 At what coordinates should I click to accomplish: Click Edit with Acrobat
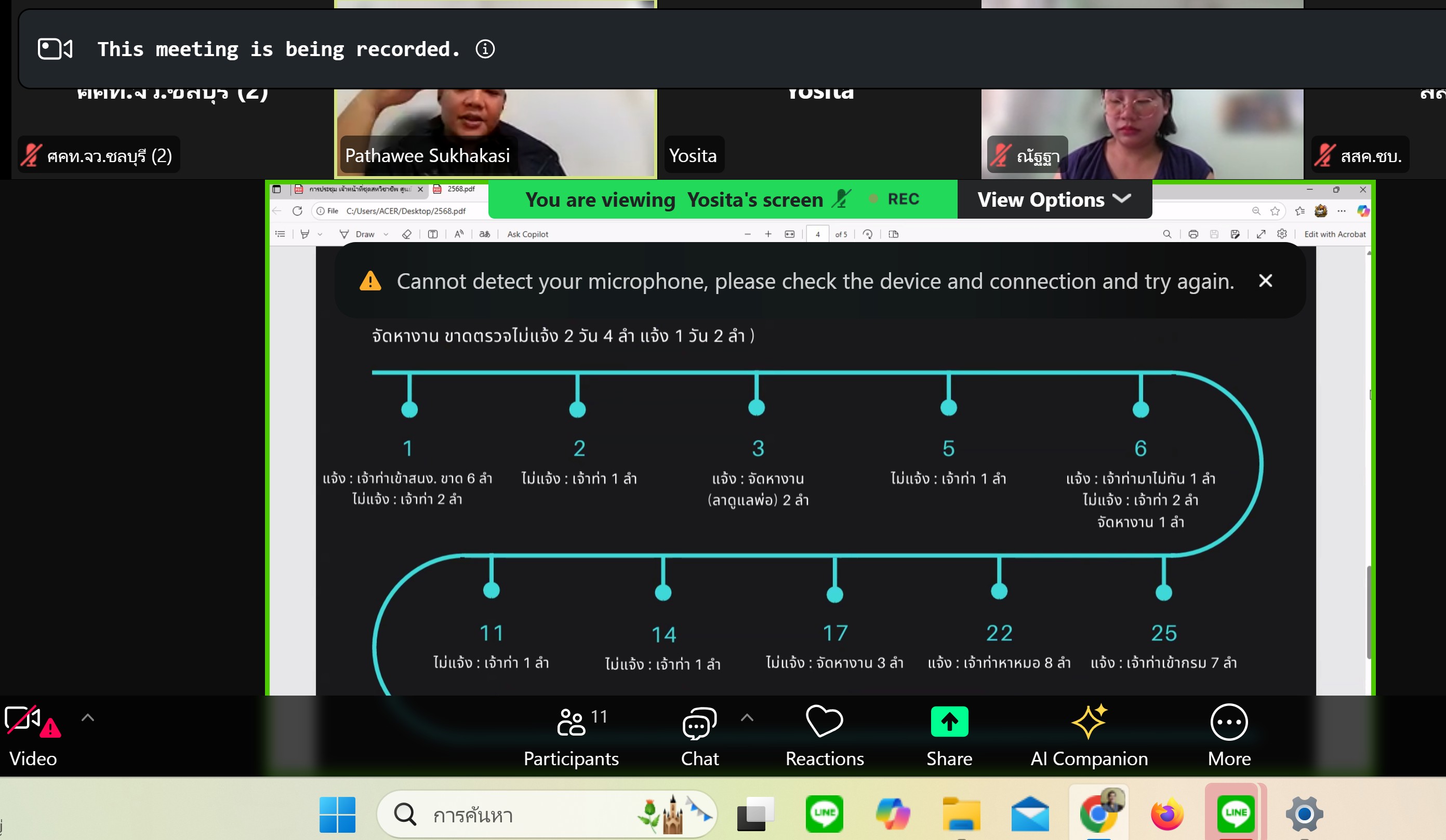coord(1335,234)
